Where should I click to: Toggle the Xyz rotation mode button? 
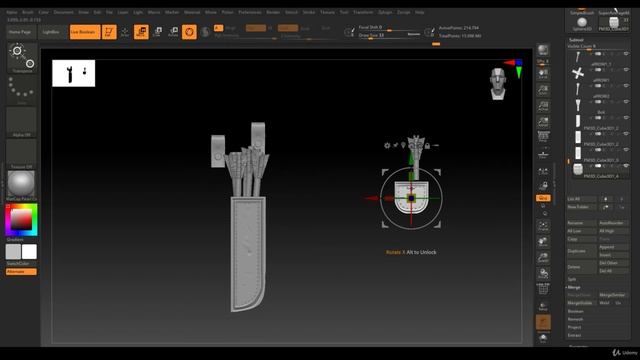pos(543,198)
